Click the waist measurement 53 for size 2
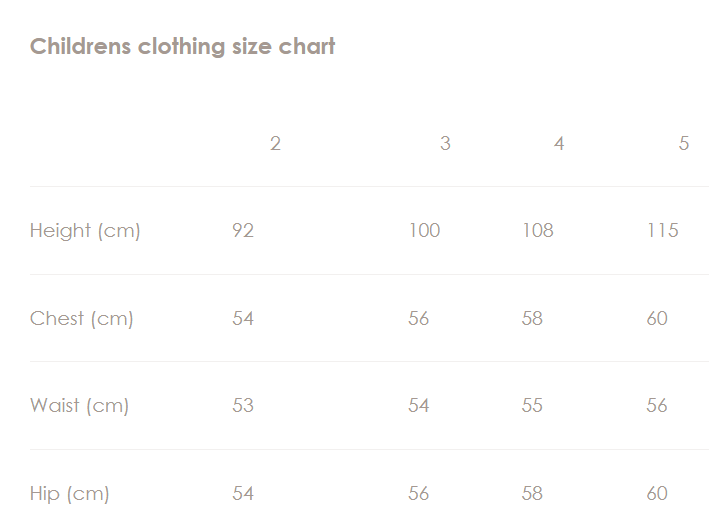Viewport: 709px width, 528px height. (x=243, y=406)
